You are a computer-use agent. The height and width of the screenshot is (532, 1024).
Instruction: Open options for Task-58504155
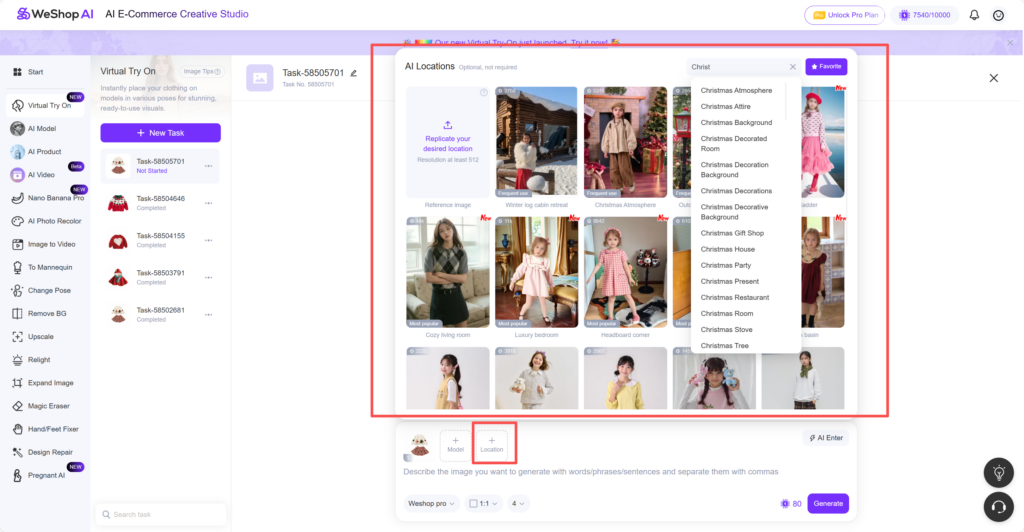point(208,240)
